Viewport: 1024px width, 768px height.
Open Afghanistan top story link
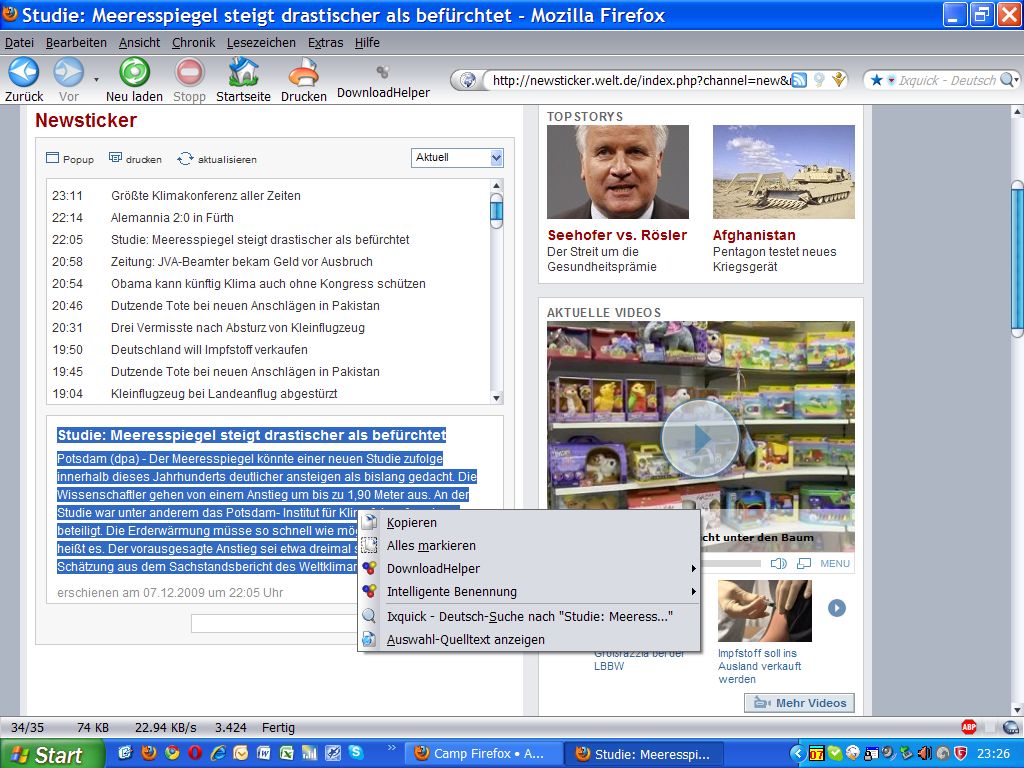(x=754, y=235)
